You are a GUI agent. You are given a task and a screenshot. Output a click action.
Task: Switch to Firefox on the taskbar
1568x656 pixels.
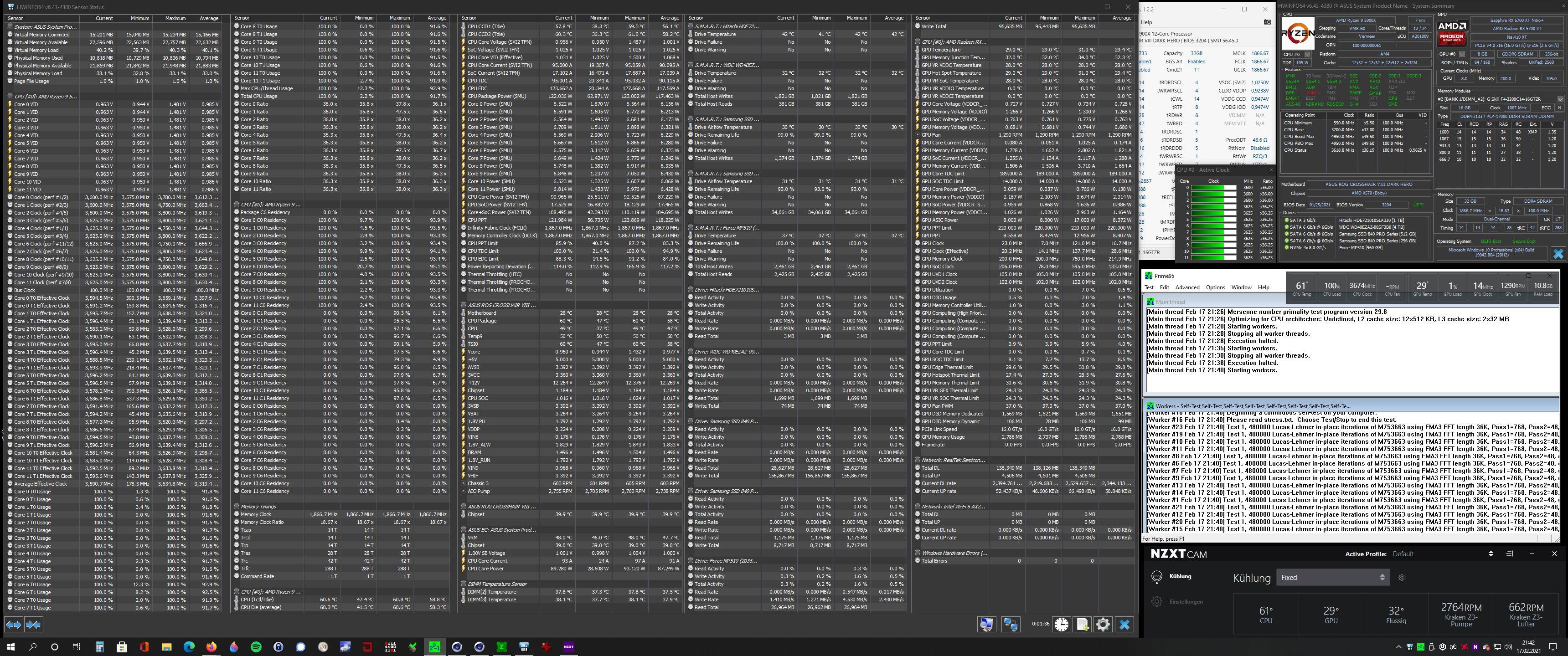211,647
